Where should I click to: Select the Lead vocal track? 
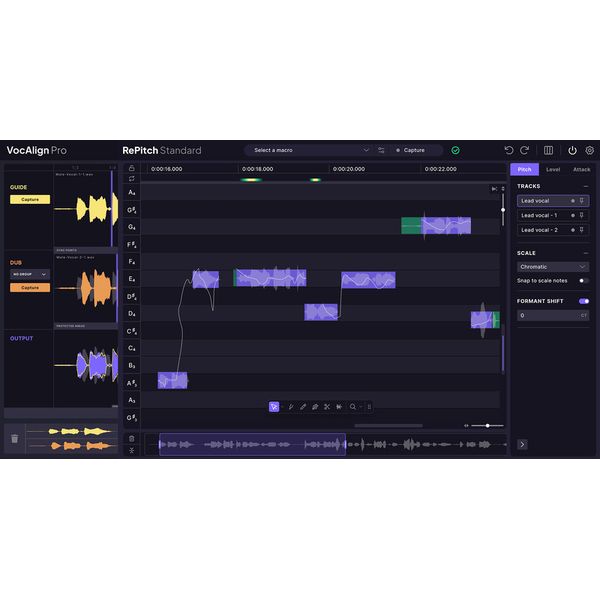coord(553,201)
